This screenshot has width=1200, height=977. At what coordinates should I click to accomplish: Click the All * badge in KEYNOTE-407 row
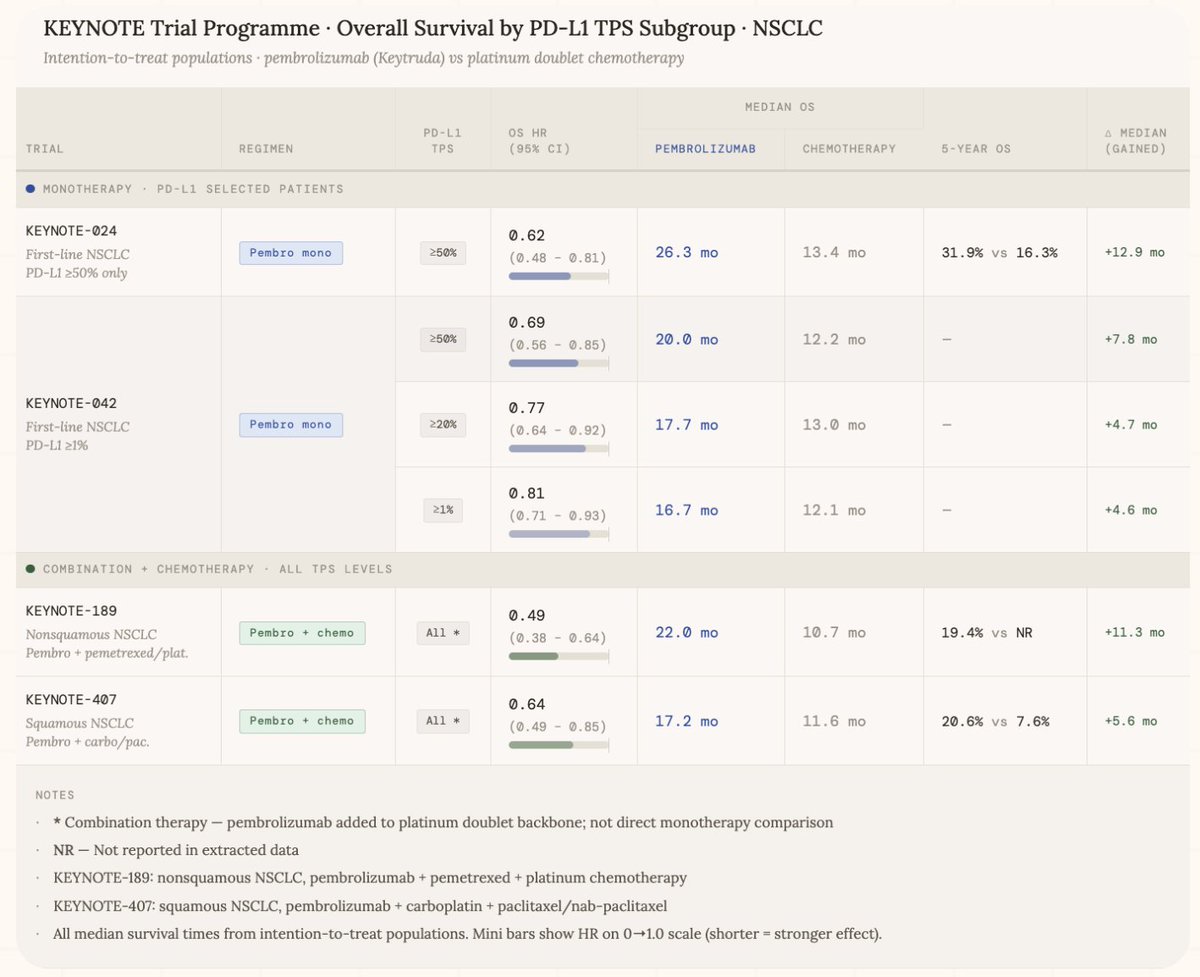point(443,721)
